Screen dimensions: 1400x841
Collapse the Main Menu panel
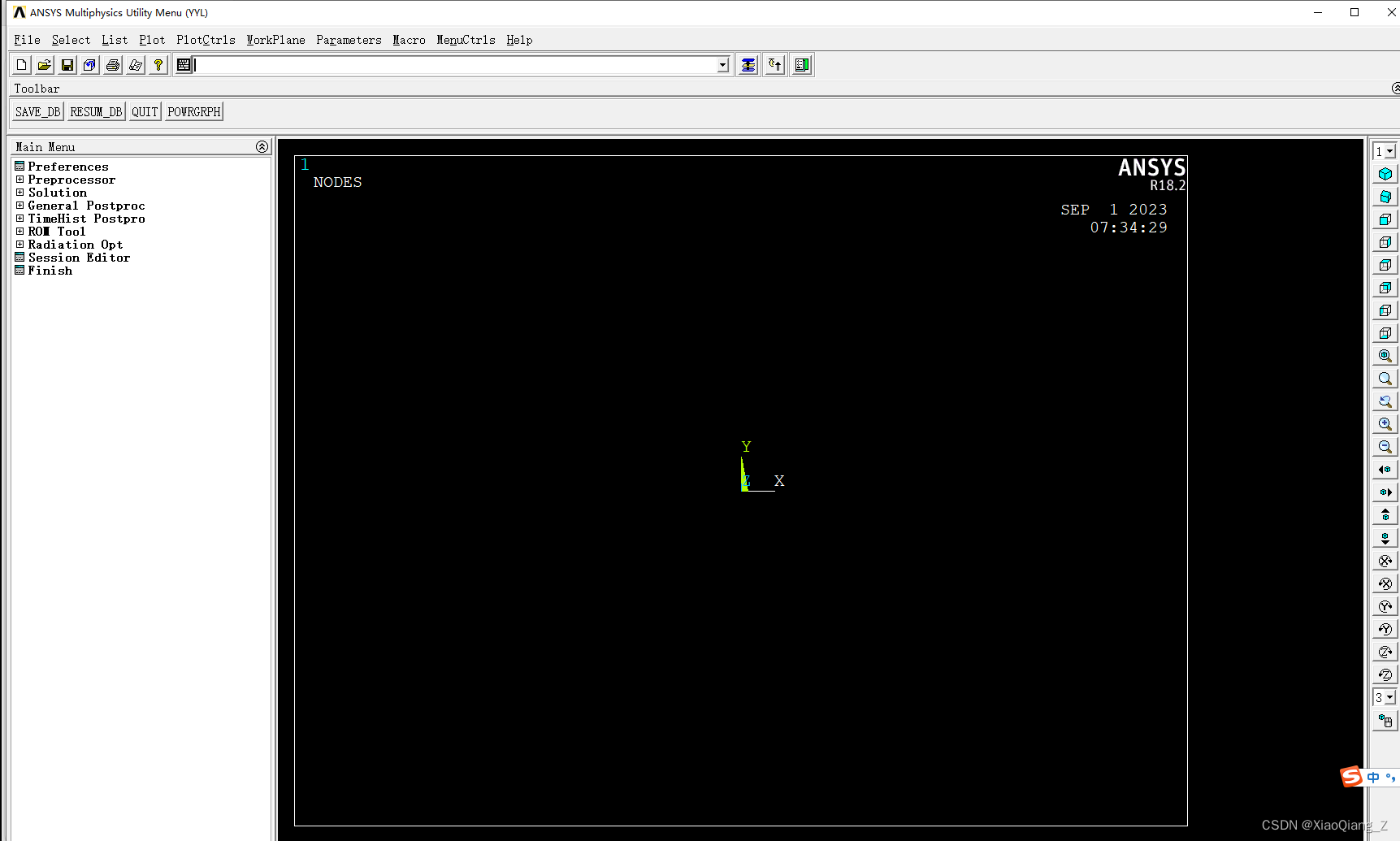(262, 147)
